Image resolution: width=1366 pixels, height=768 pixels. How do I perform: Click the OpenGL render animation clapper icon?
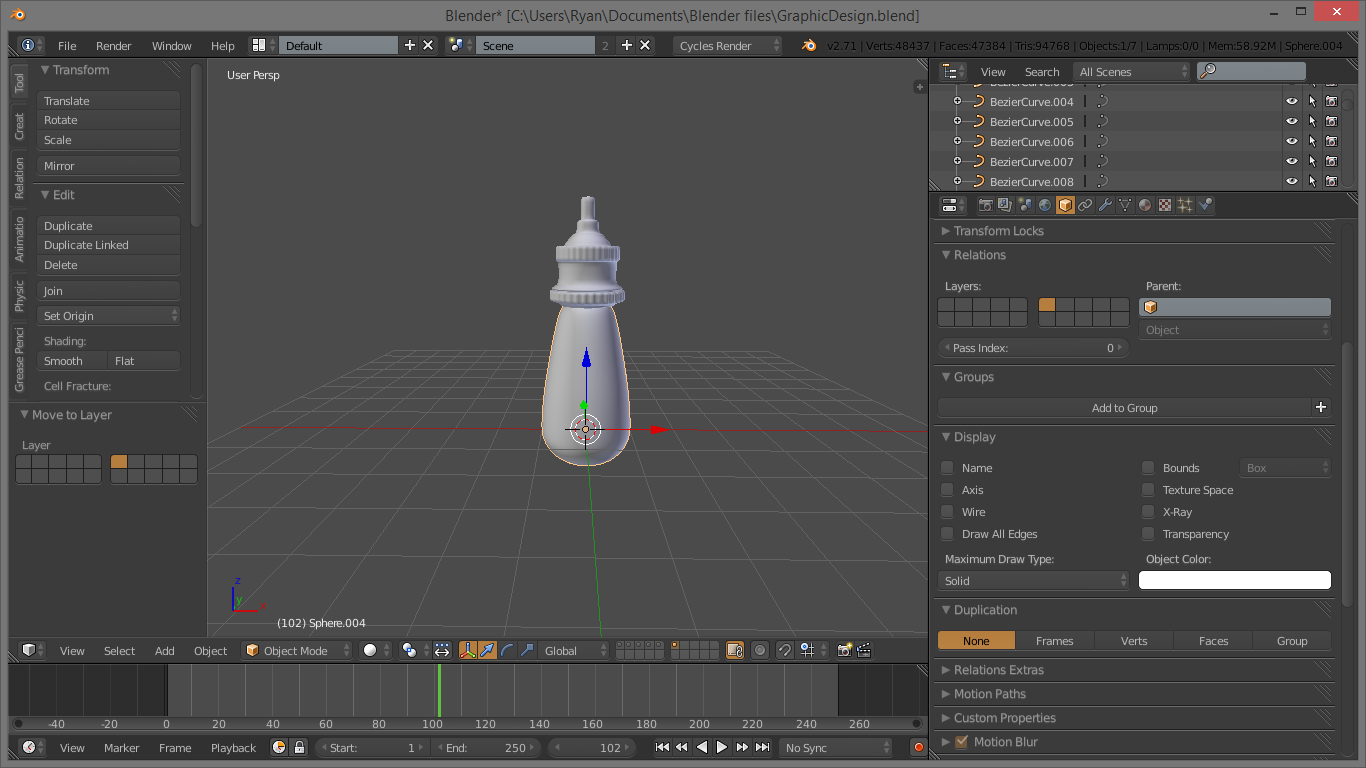[864, 650]
